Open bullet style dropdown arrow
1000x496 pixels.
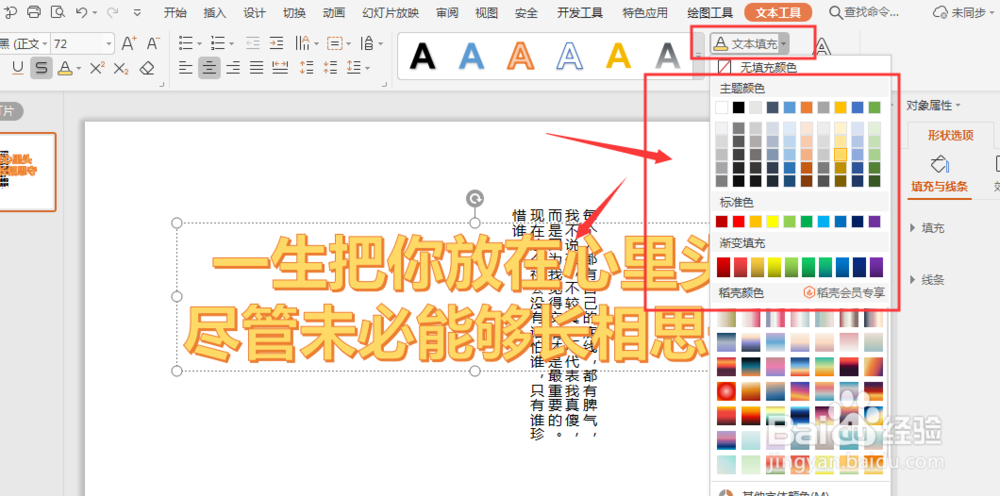tap(199, 44)
